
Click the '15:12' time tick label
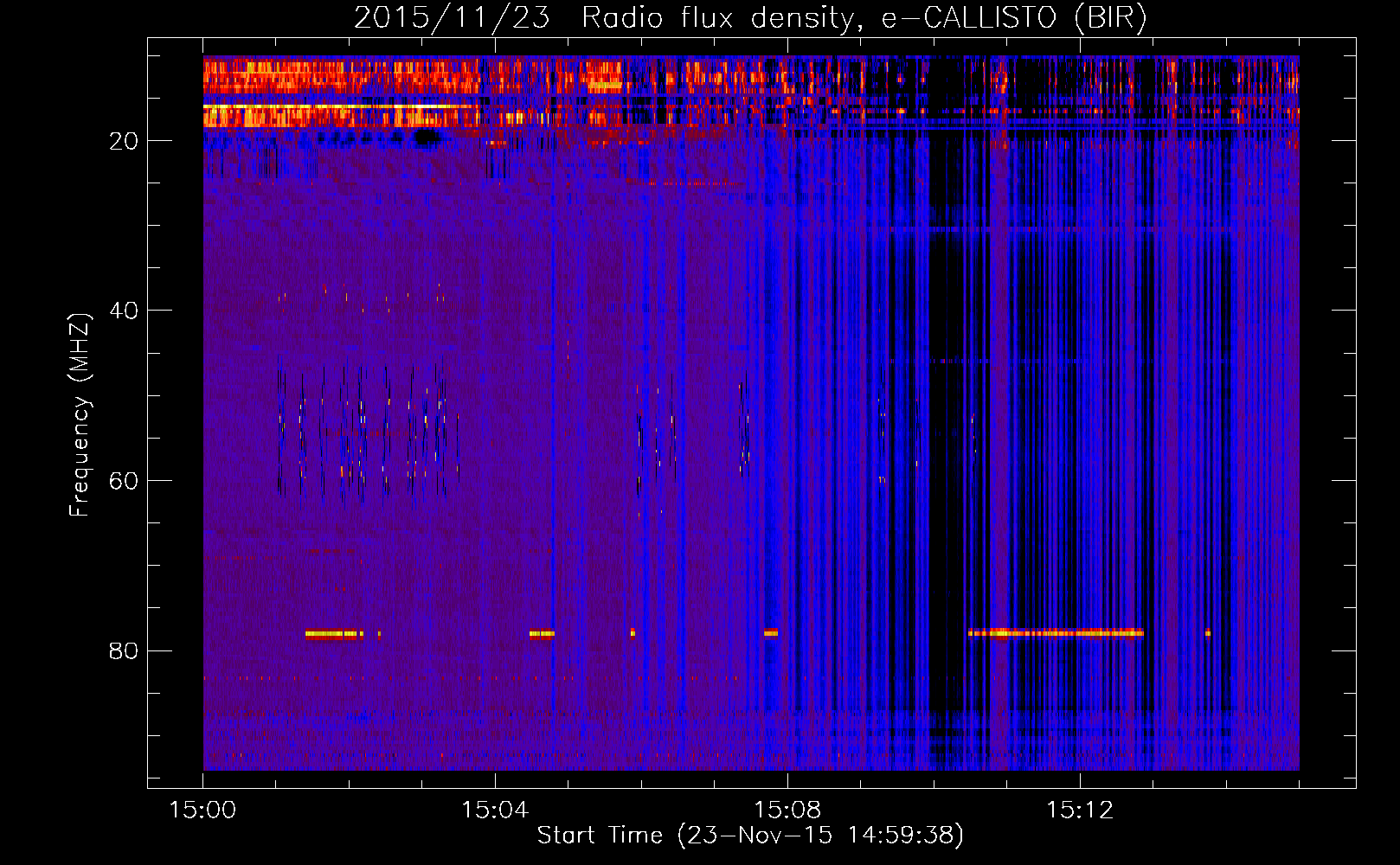click(1080, 811)
